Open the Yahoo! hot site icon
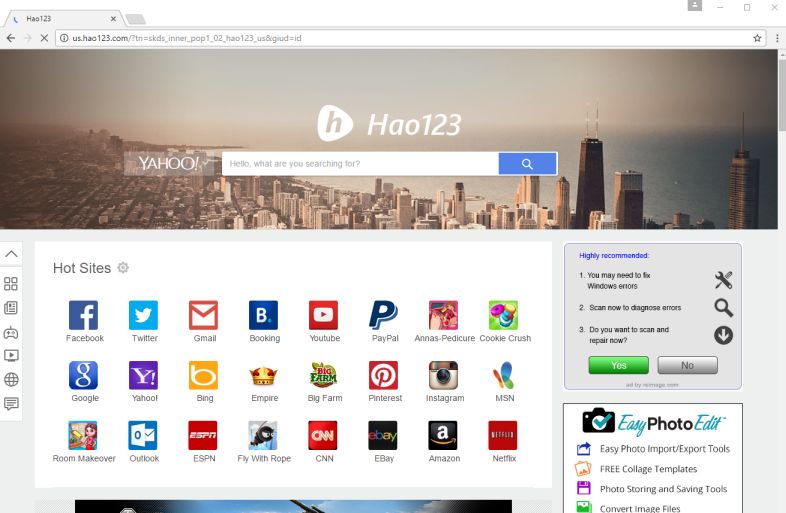Image resolution: width=786 pixels, height=513 pixels. (x=143, y=375)
